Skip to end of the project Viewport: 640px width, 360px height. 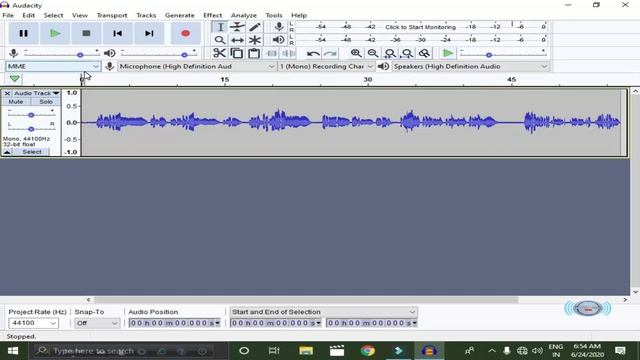pos(149,33)
